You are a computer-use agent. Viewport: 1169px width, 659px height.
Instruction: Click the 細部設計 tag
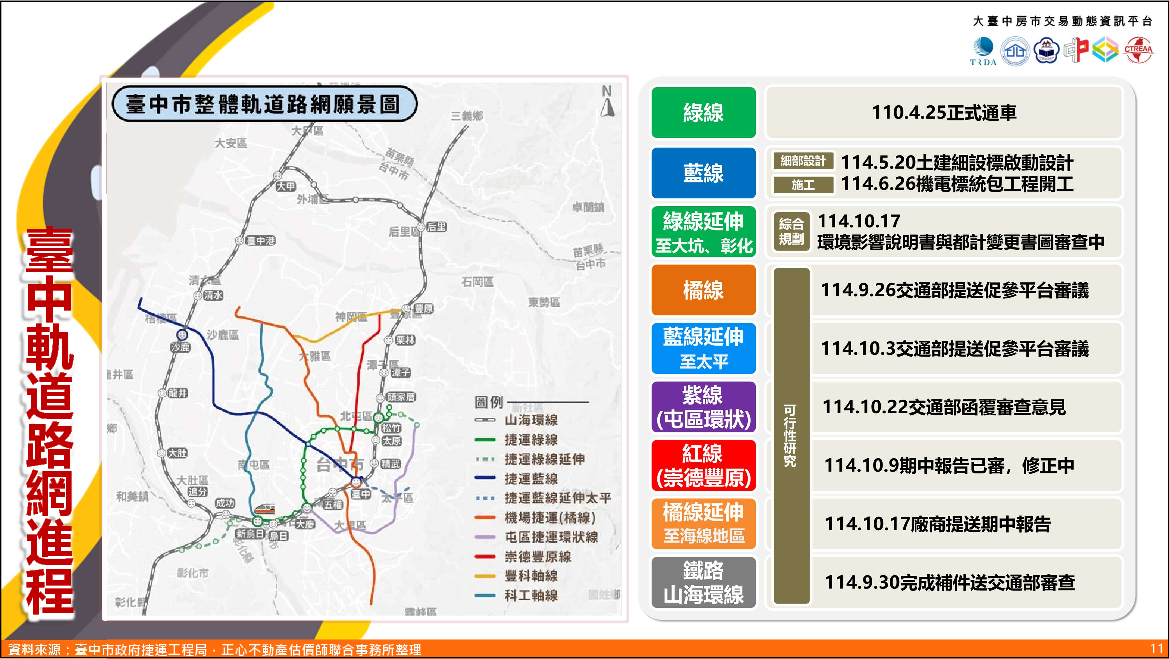[x=803, y=162]
